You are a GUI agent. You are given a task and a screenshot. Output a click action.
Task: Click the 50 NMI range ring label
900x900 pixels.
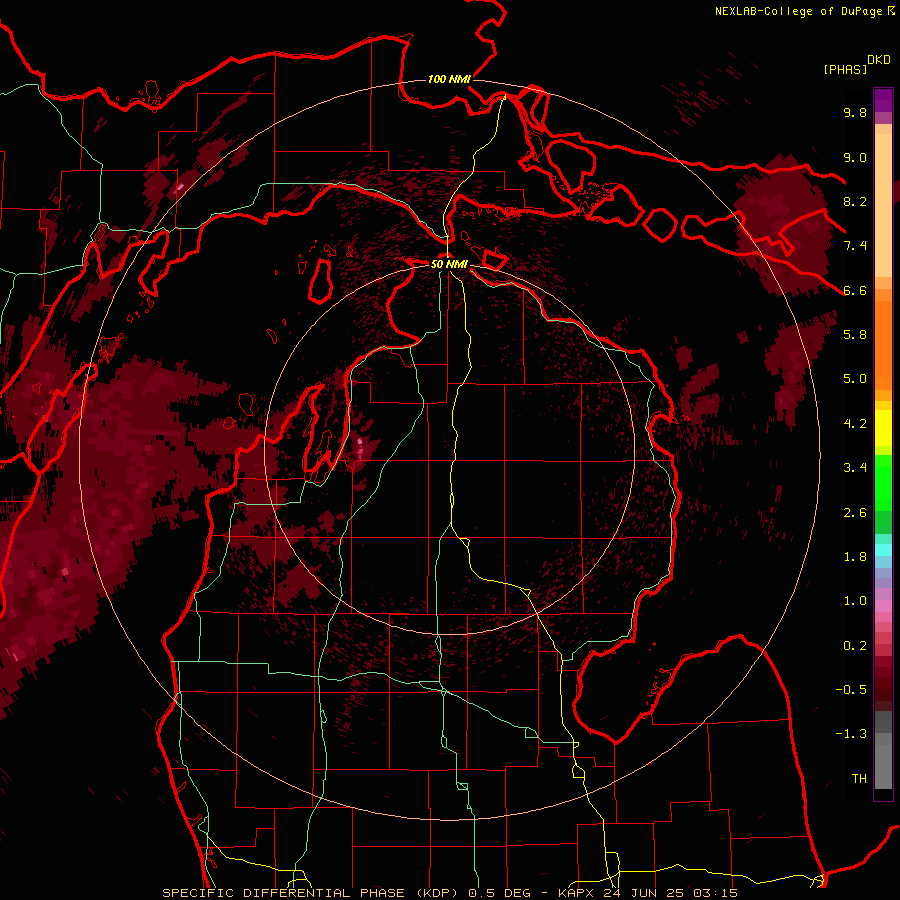[449, 264]
